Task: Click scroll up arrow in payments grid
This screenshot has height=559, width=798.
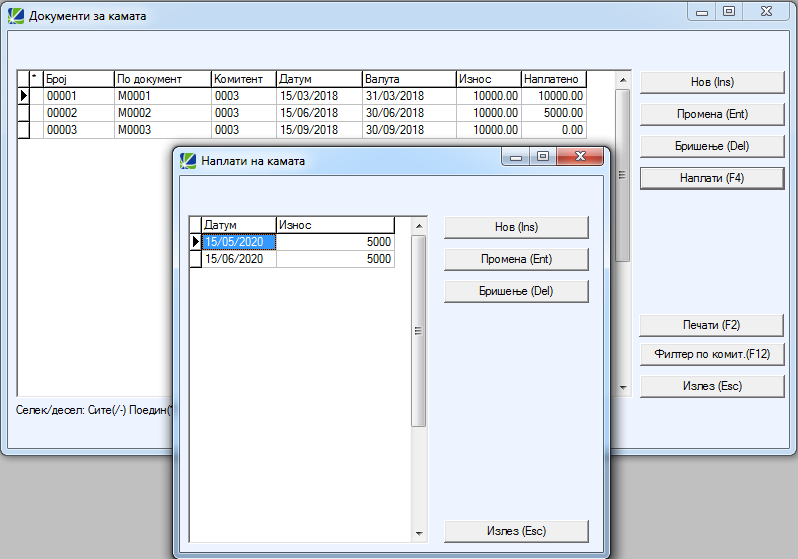Action: [419, 226]
